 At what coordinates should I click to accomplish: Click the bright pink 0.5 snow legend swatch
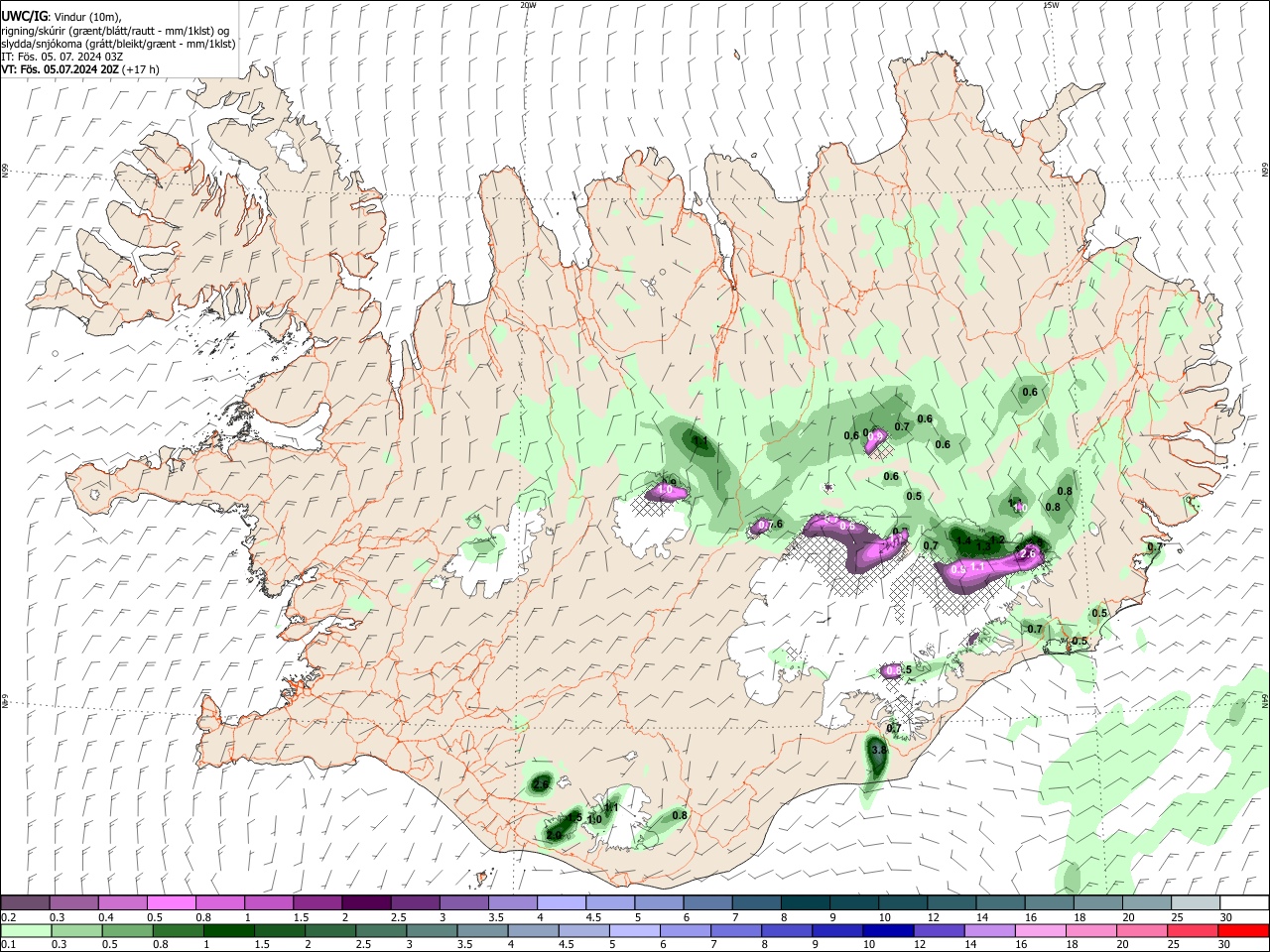pyautogui.click(x=172, y=903)
